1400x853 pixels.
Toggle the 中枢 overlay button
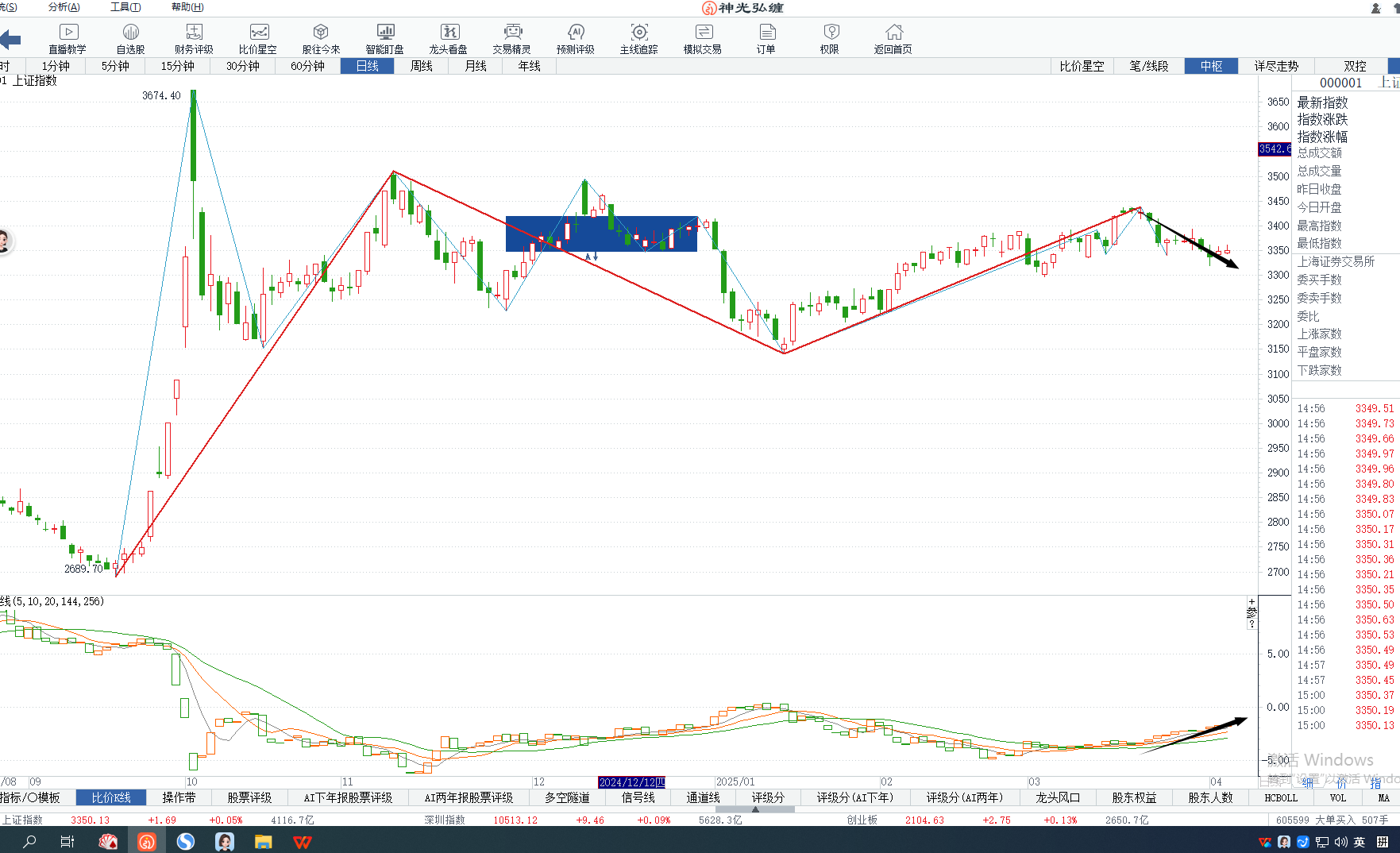pos(1211,66)
